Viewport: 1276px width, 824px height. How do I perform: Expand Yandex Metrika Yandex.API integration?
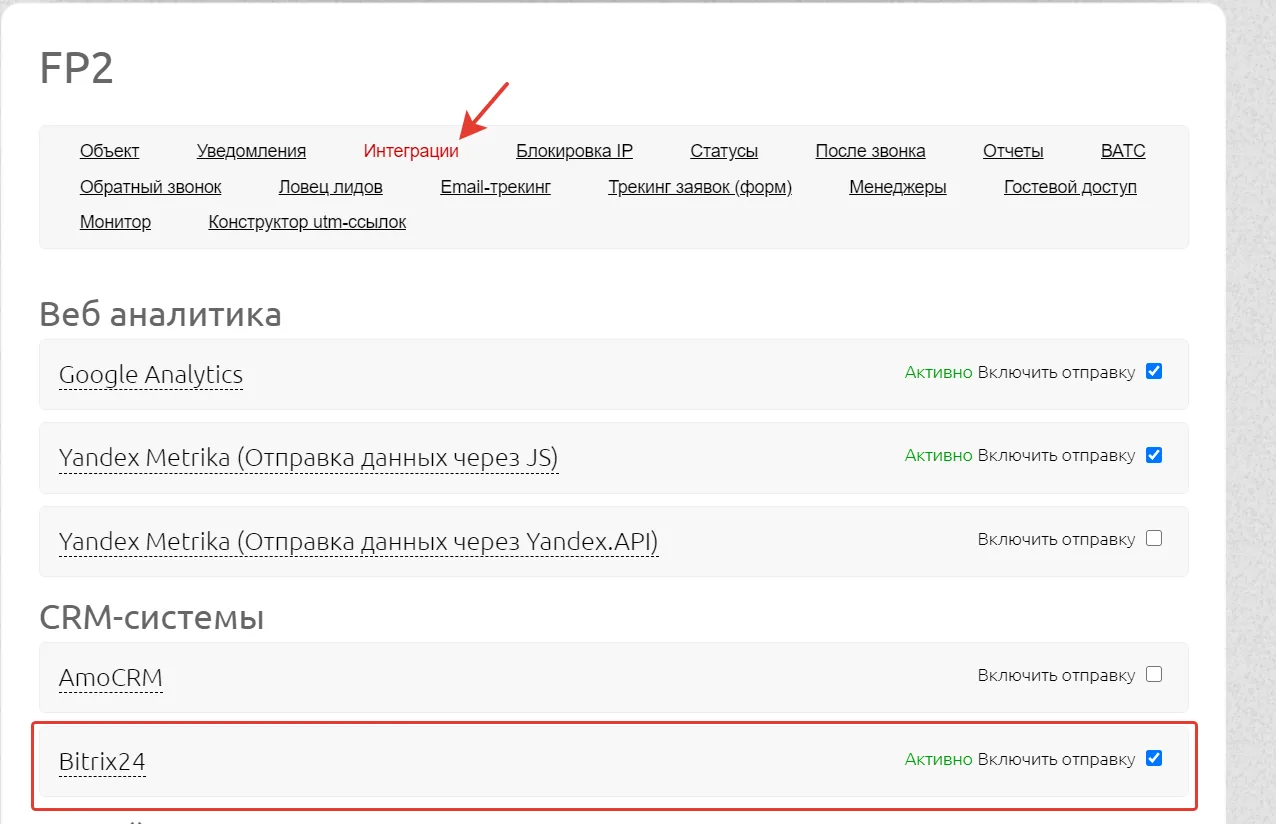point(358,542)
